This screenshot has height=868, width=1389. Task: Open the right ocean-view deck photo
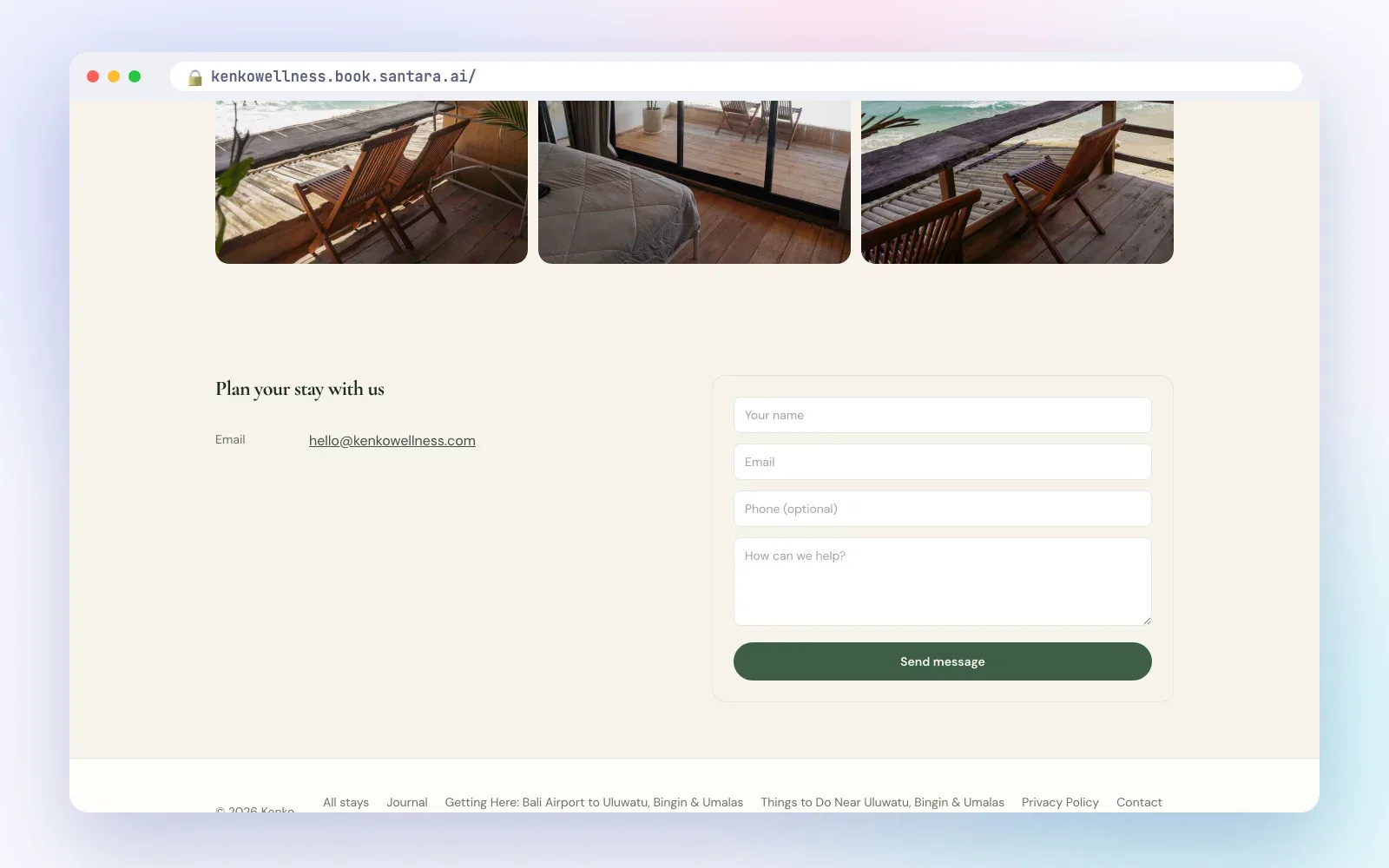pos(1017,182)
